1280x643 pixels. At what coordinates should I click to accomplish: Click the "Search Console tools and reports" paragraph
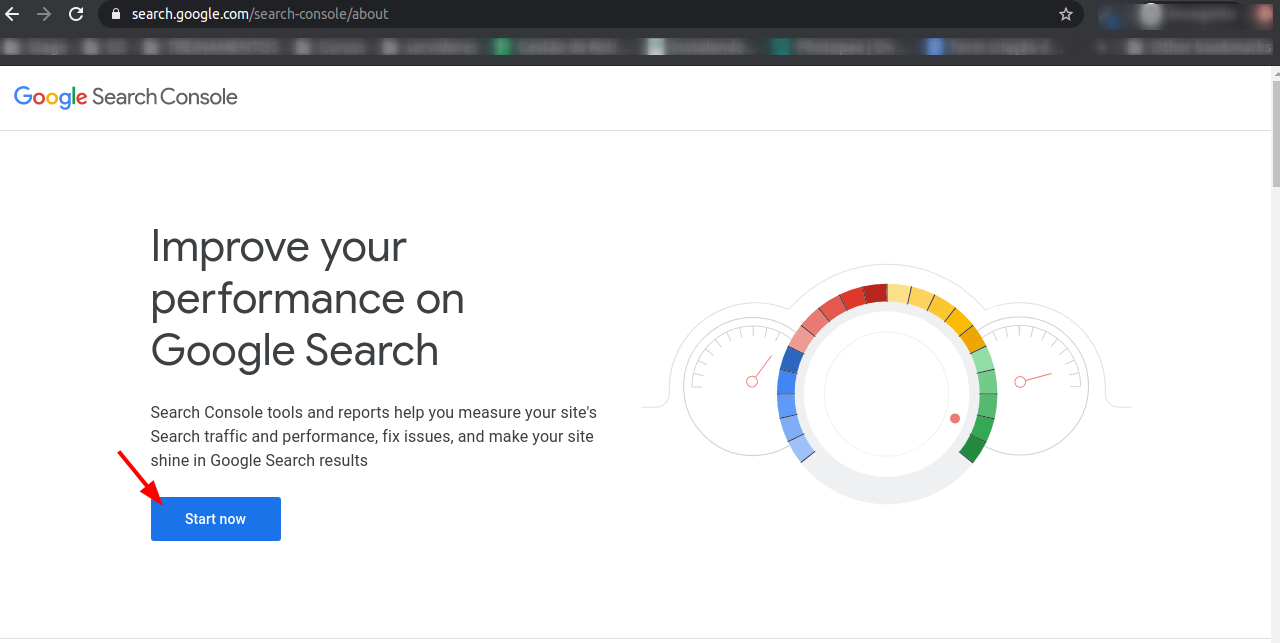click(373, 436)
